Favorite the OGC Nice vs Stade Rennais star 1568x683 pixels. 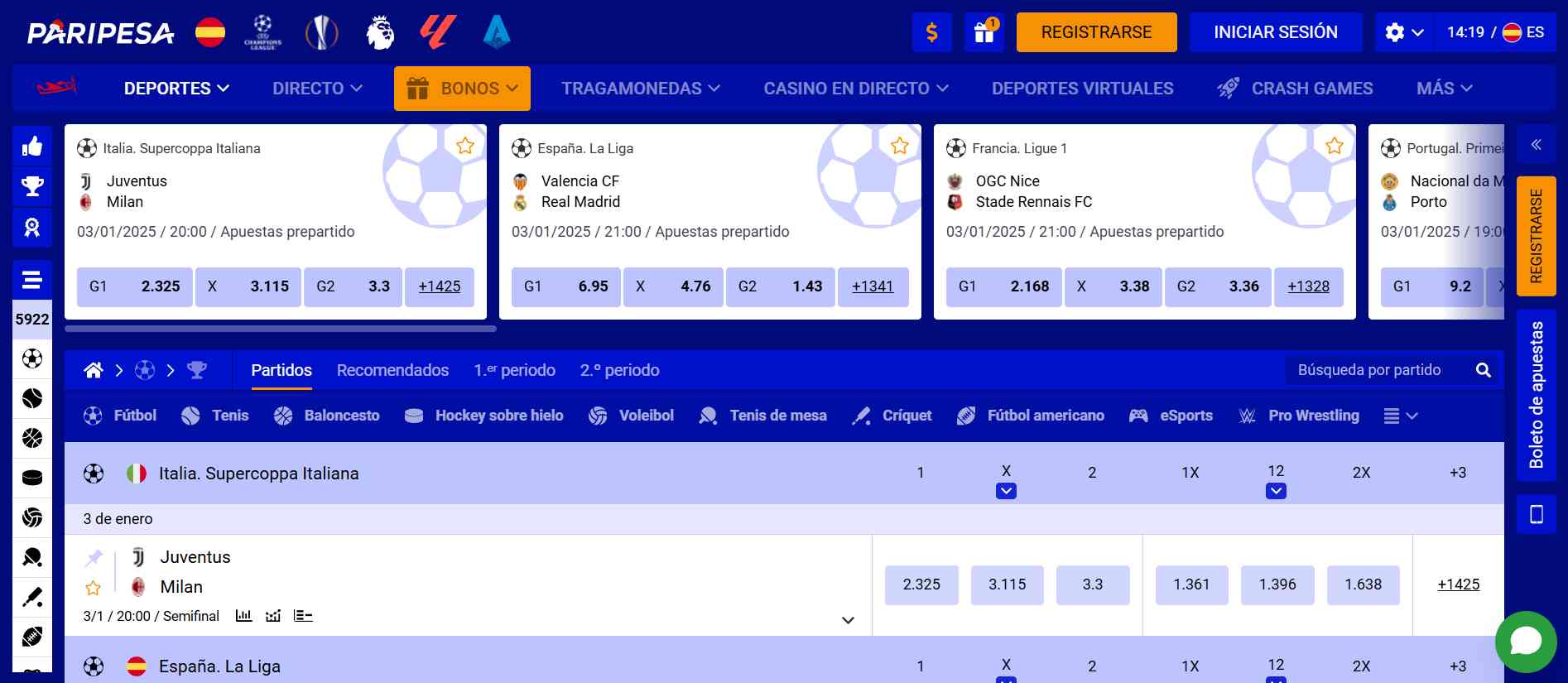tap(1335, 146)
